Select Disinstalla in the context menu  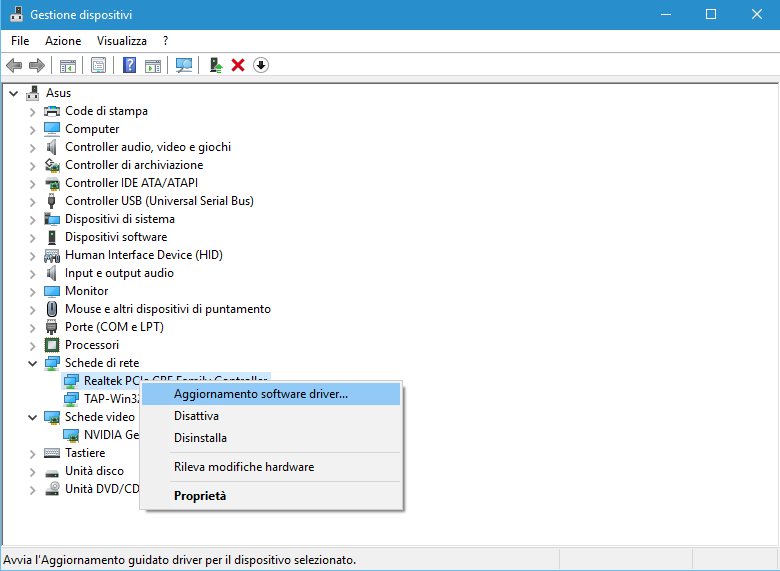tap(200, 438)
